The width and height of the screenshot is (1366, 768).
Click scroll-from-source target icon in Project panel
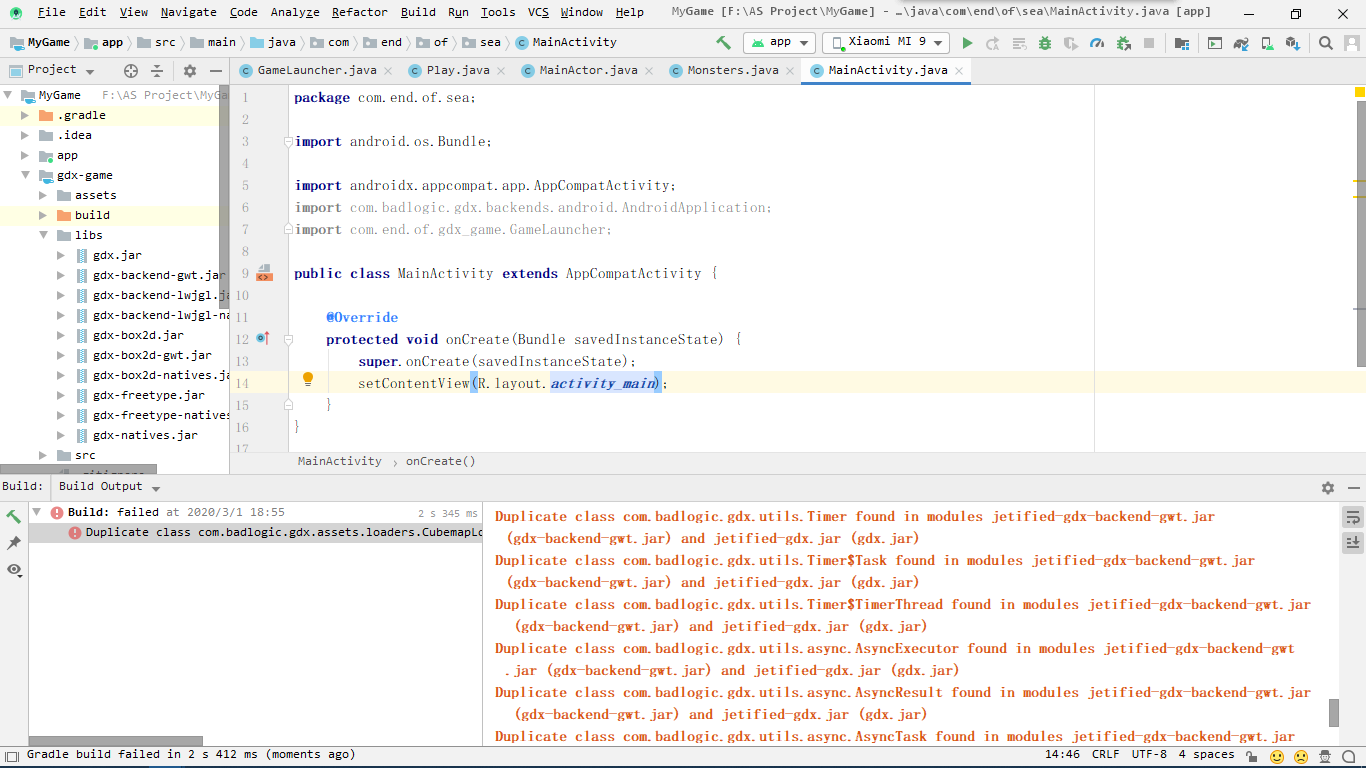pyautogui.click(x=131, y=71)
